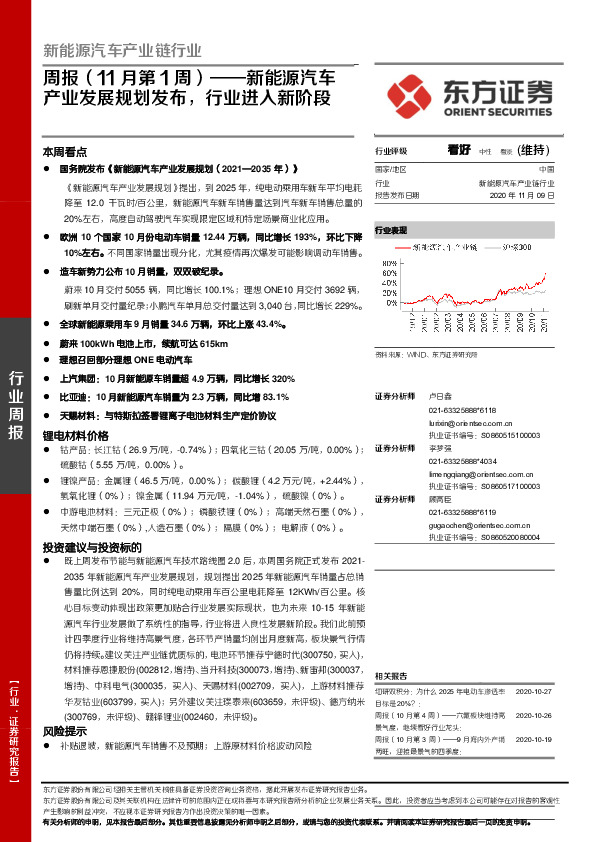This screenshot has width=595, height=842.
Task: Select analyst name 卢日鑫
Action: click(x=440, y=396)
